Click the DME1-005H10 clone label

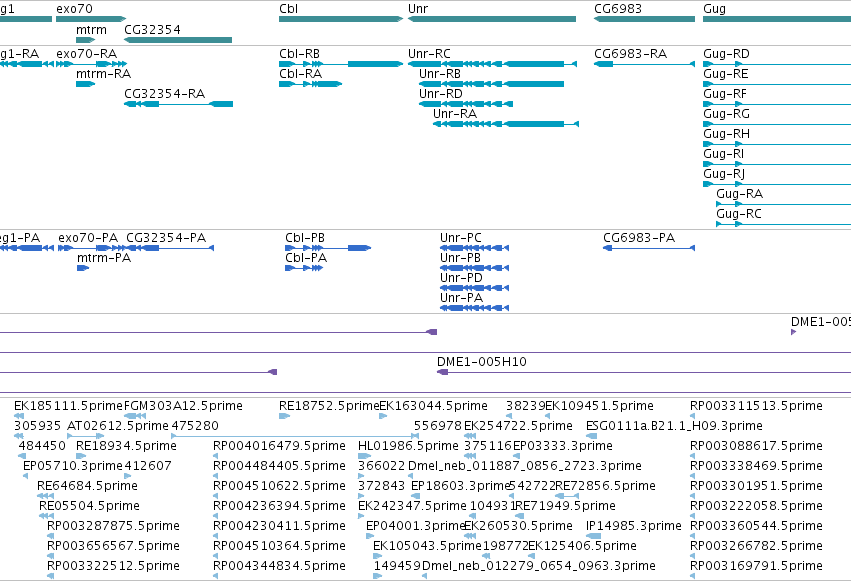coord(481,362)
